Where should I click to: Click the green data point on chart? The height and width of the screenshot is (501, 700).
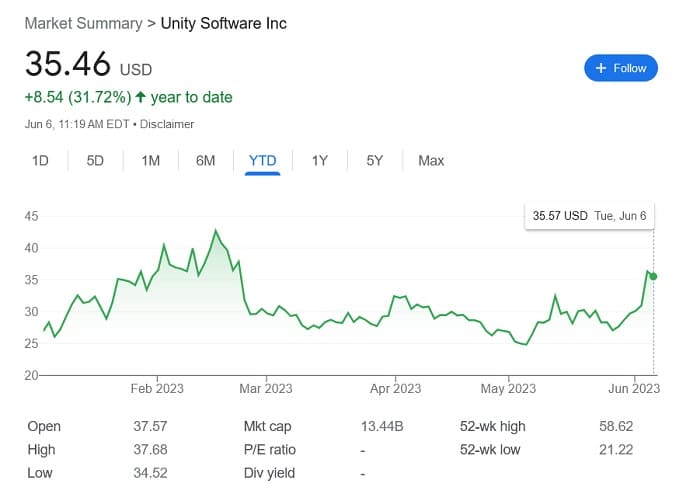[x=653, y=276]
